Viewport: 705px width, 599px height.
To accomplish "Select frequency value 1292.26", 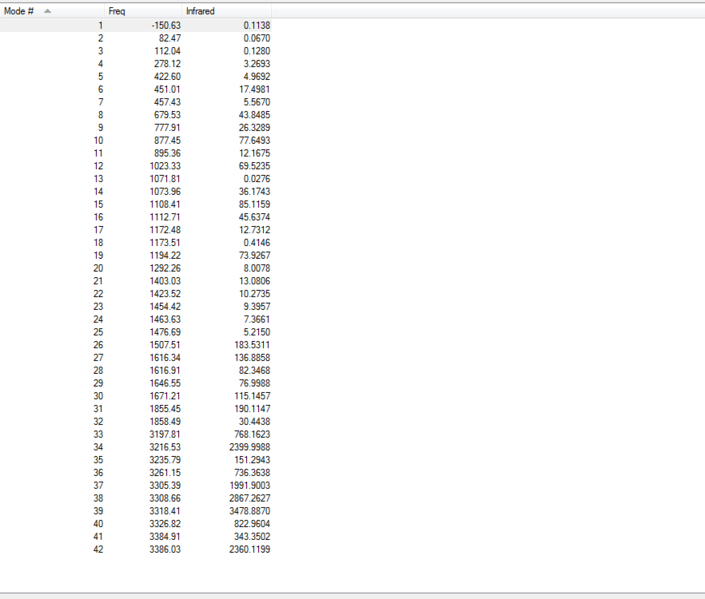I will tap(165, 268).
